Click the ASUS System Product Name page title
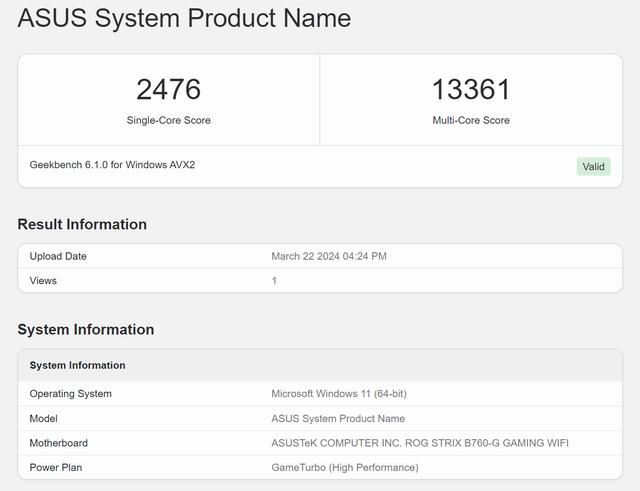This screenshot has height=491, width=640. coord(184,18)
